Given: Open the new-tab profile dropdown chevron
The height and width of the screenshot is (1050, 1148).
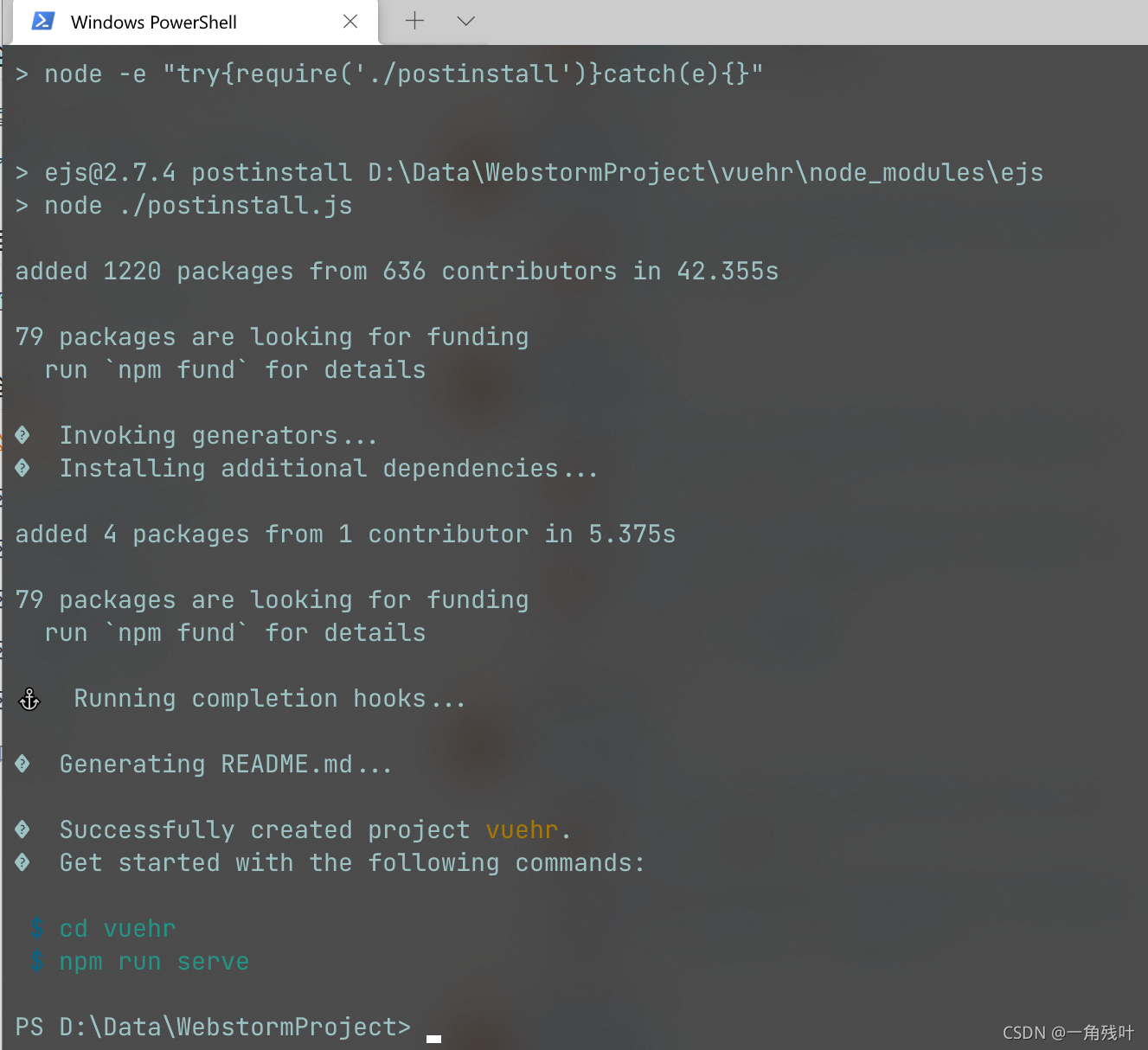Looking at the screenshot, I should pyautogui.click(x=466, y=21).
